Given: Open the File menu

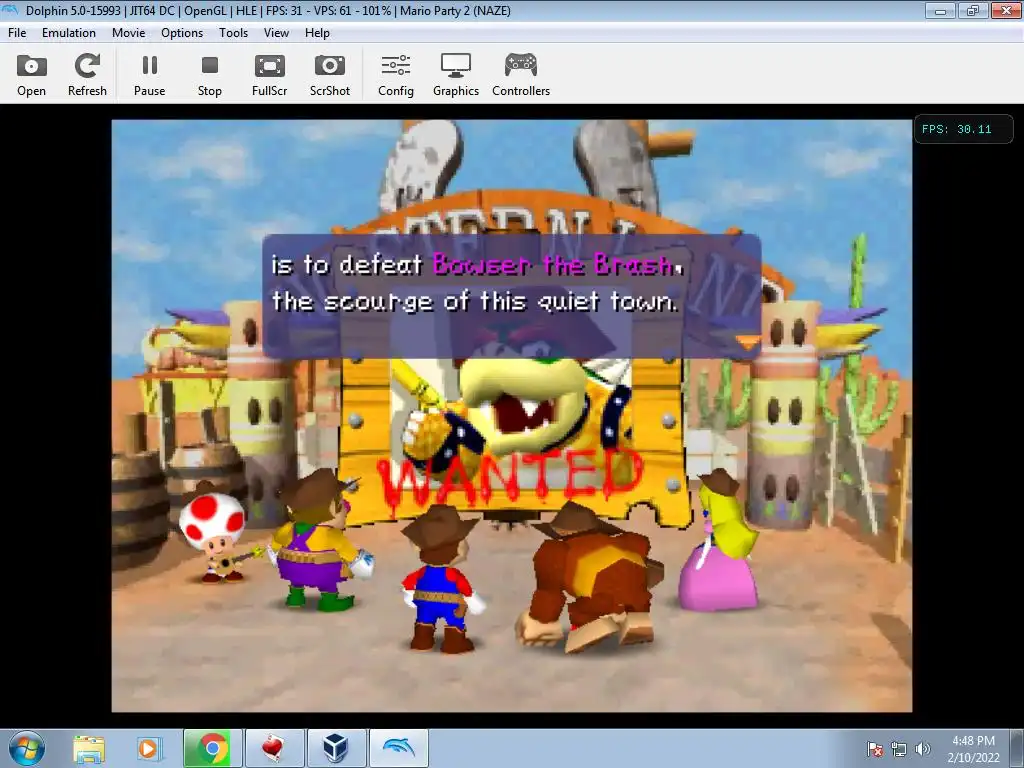Looking at the screenshot, I should pos(17,33).
